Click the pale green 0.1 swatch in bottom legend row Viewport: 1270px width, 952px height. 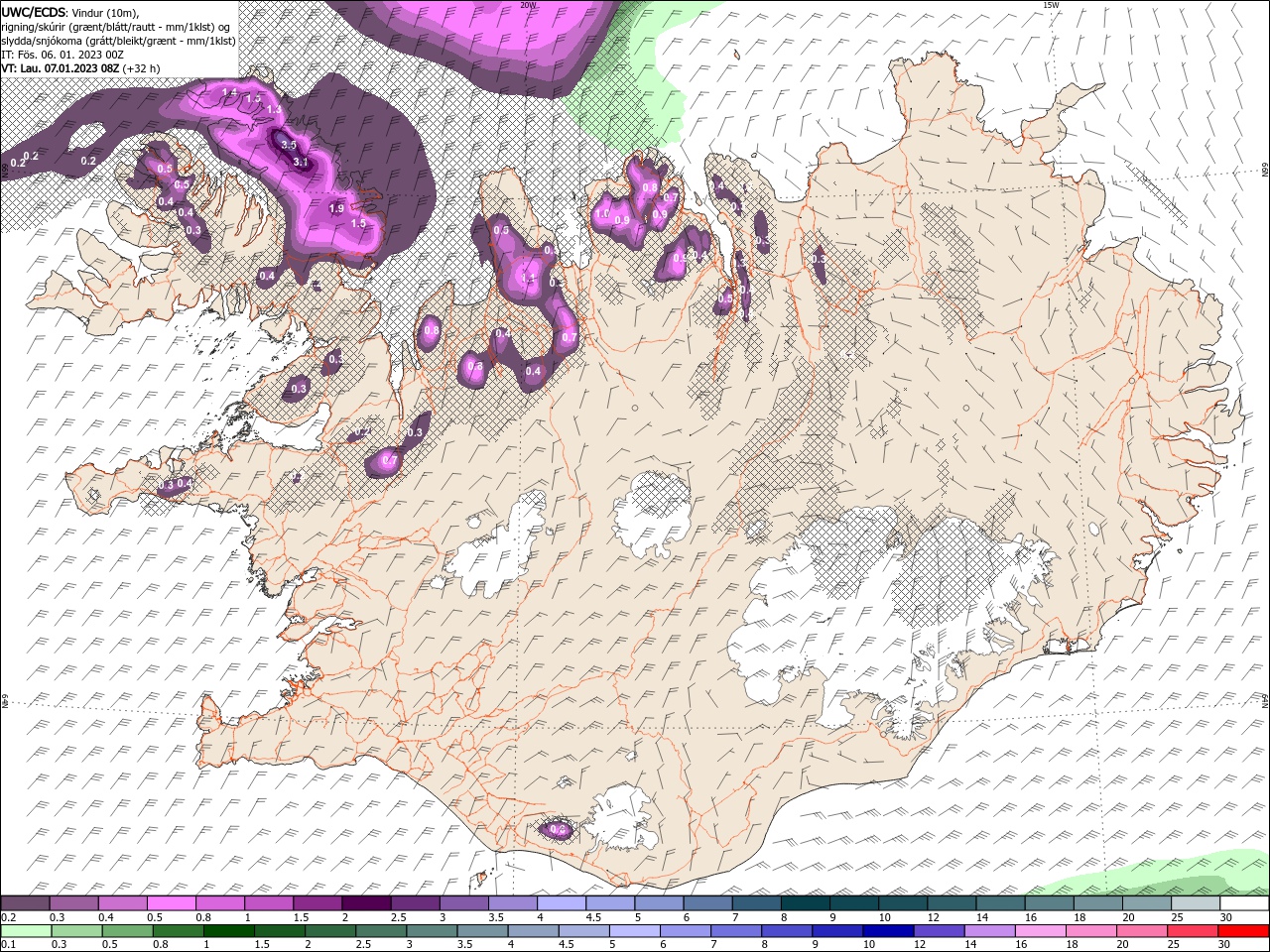pos(25,930)
